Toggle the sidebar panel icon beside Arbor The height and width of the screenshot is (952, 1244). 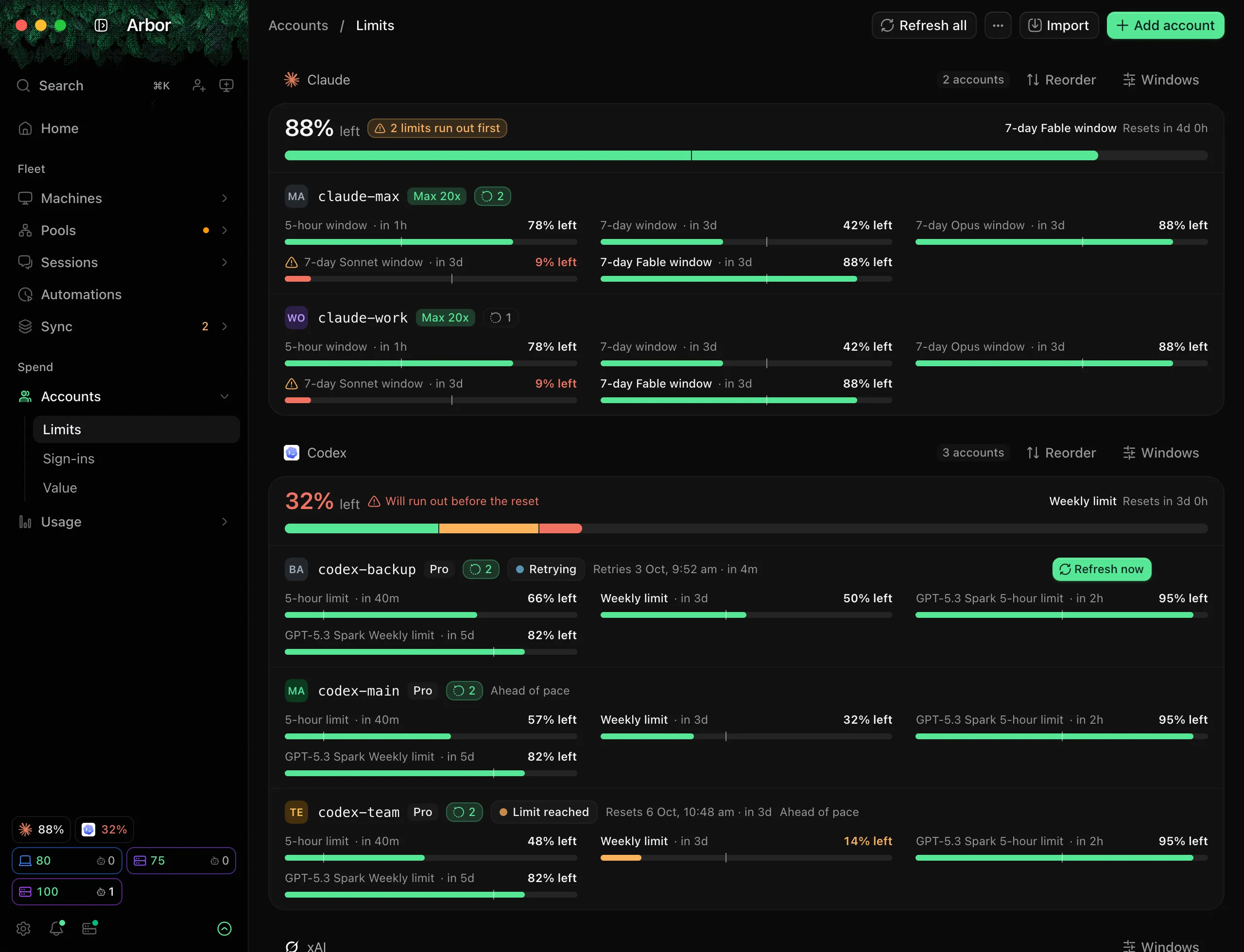[101, 25]
